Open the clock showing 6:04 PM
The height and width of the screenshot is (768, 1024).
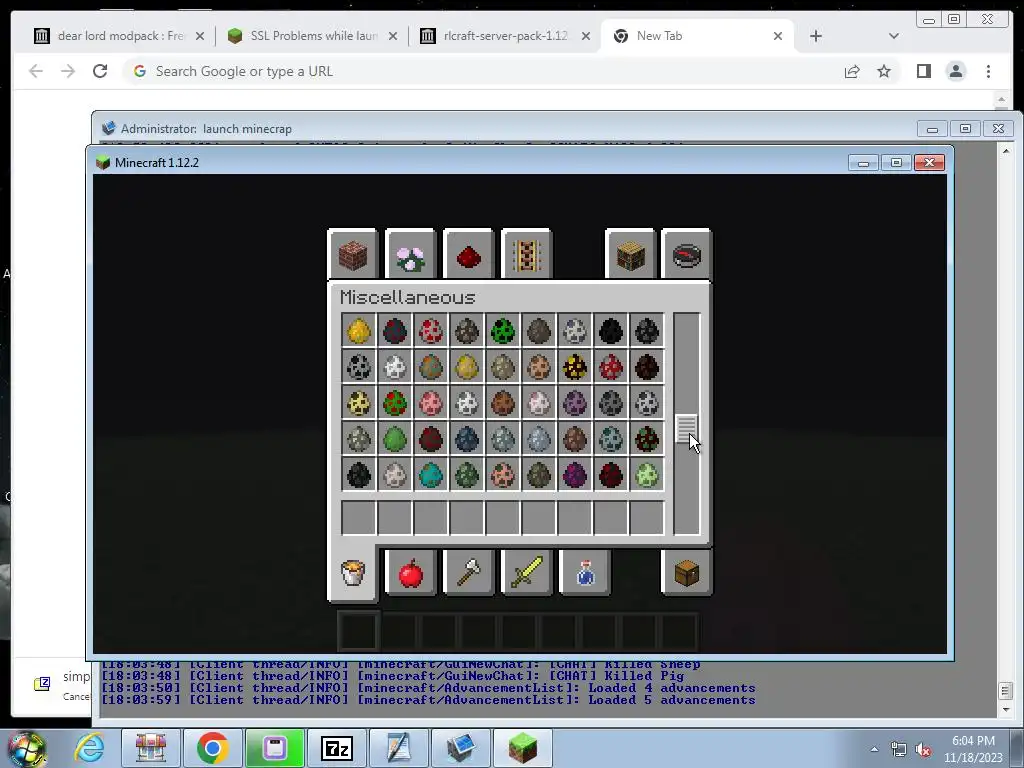click(973, 749)
